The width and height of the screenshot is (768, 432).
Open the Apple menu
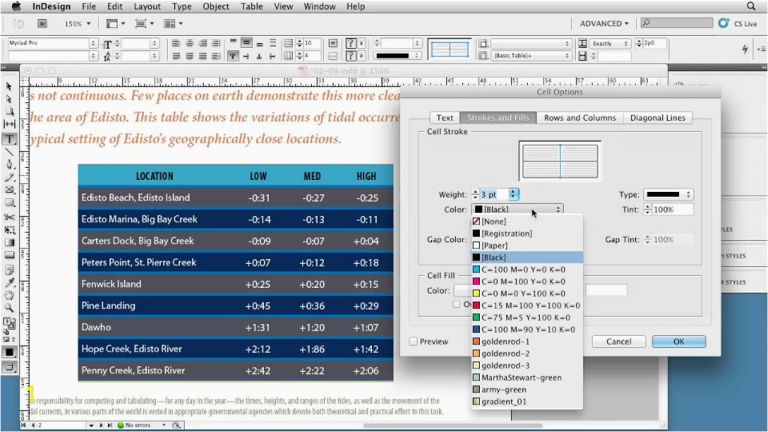(16, 6)
